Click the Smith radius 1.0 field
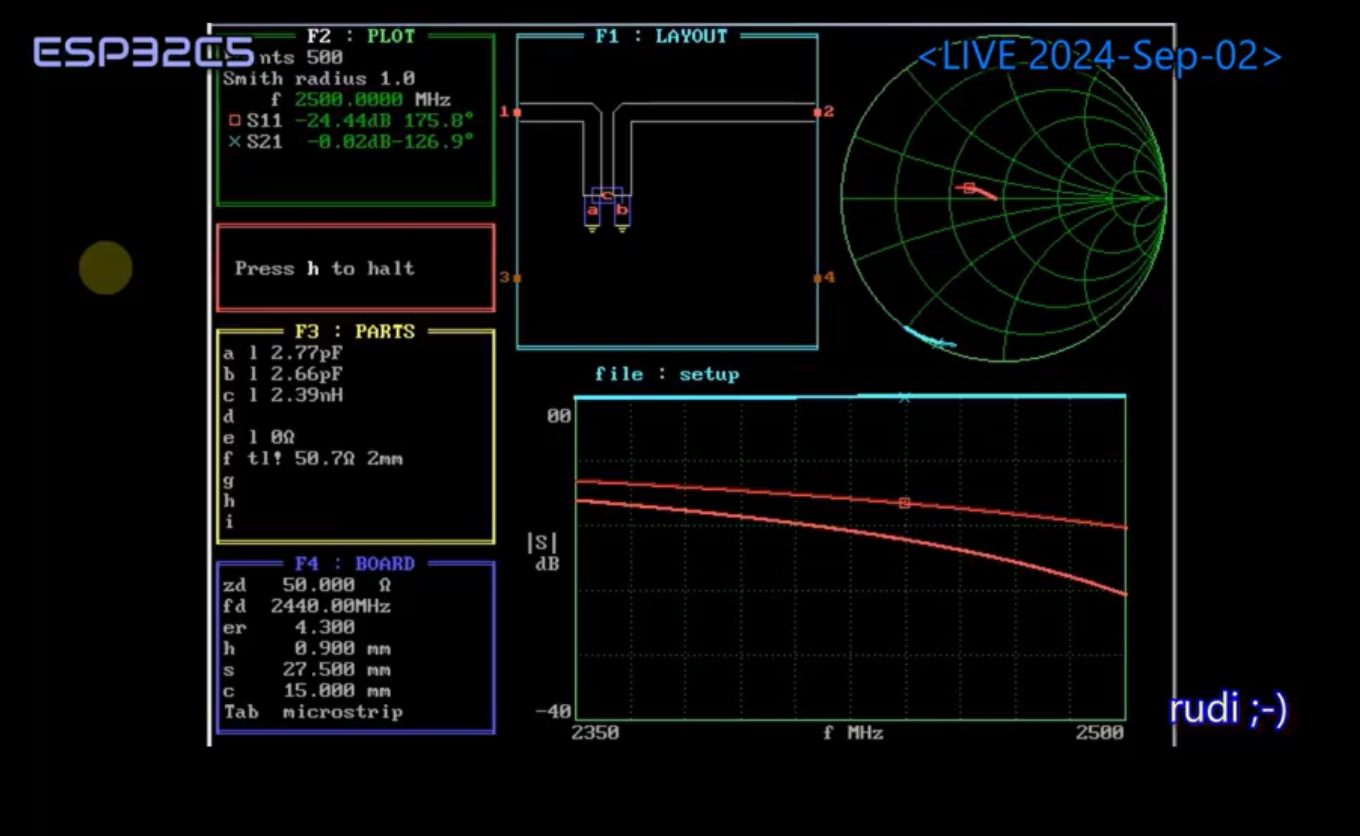Viewport: 1360px width, 836px height. pyautogui.click(x=319, y=78)
